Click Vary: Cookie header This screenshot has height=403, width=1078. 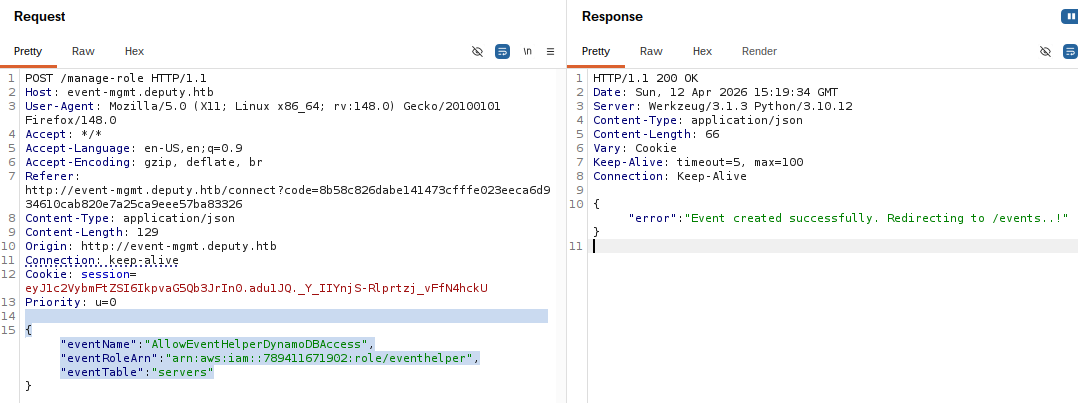coord(635,148)
